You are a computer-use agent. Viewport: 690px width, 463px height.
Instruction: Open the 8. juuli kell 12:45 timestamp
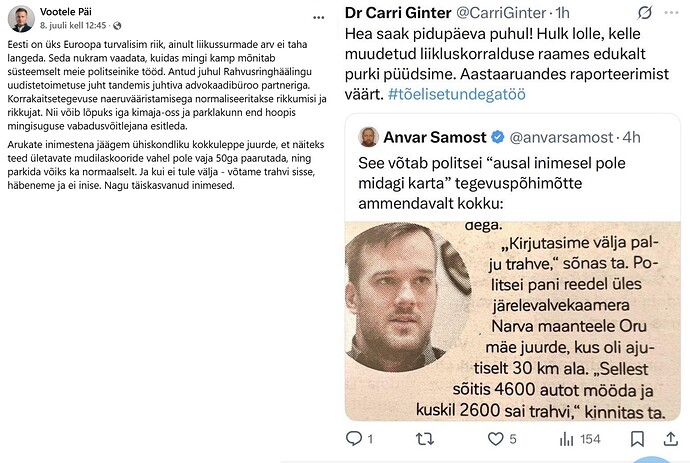(73, 26)
